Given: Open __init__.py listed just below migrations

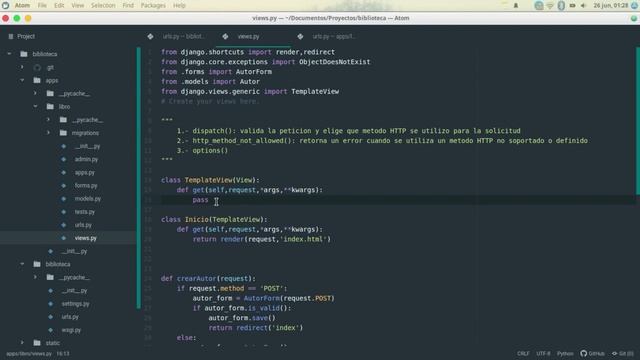Looking at the screenshot, I should coord(87,146).
